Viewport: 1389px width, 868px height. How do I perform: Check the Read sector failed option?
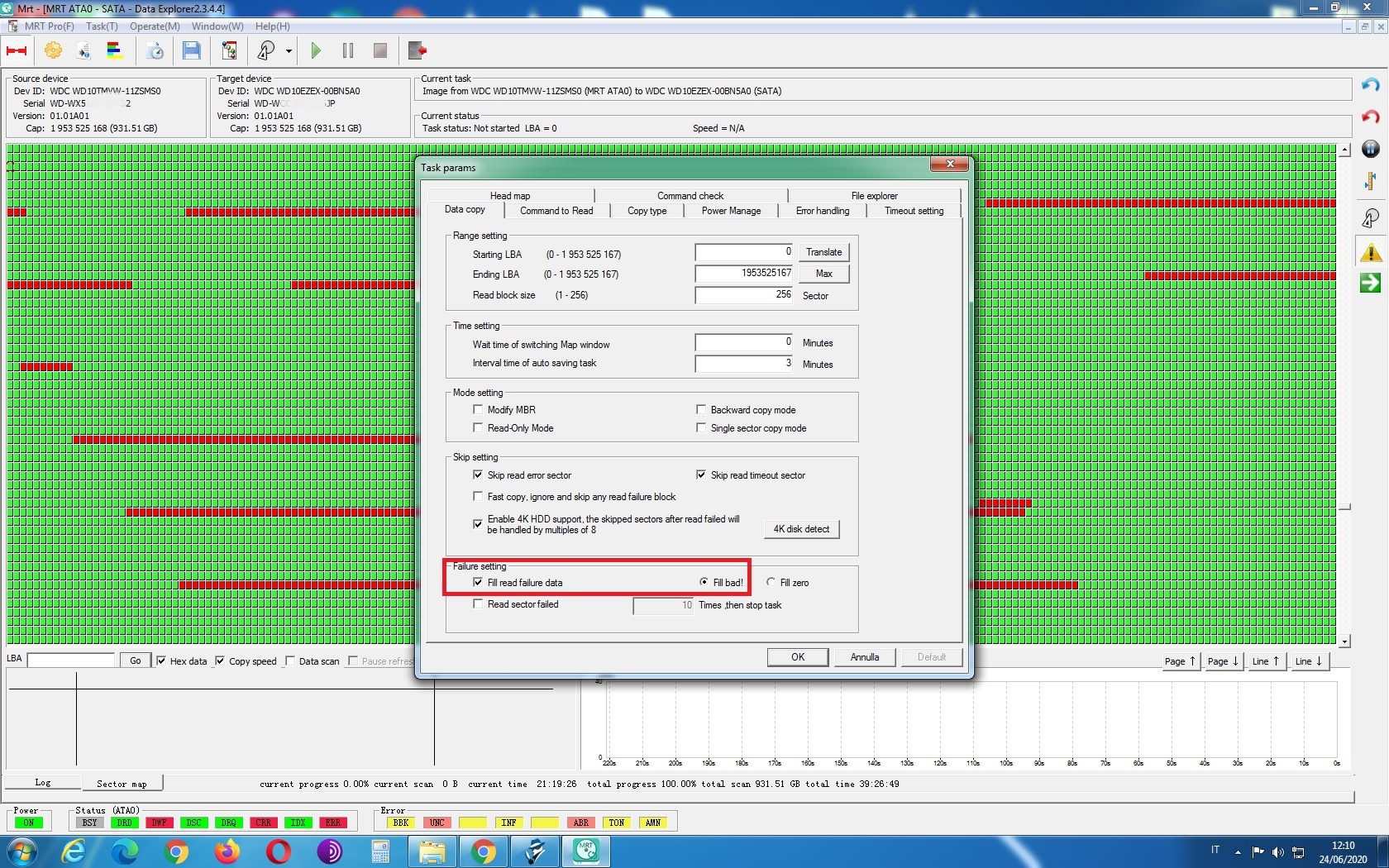tap(478, 603)
